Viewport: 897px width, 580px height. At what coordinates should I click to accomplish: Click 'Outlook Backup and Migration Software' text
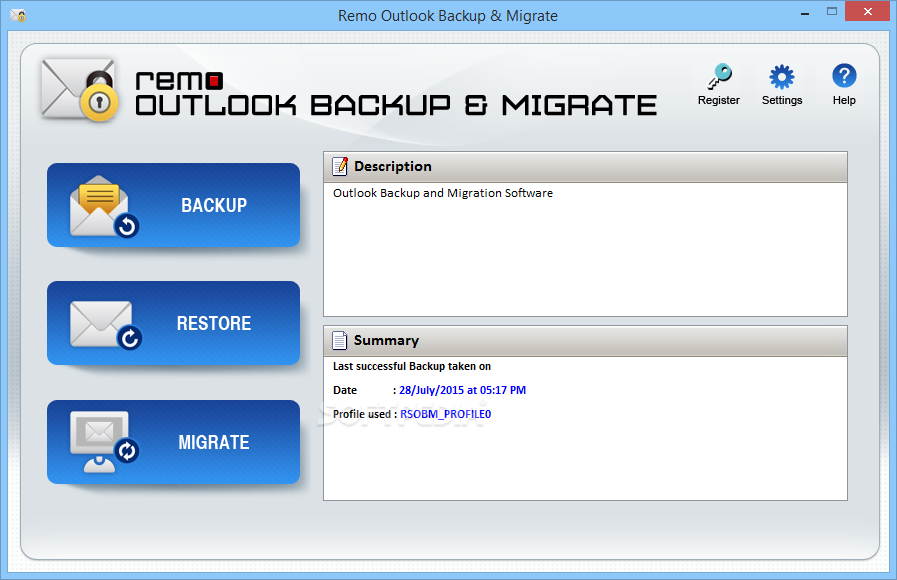(443, 193)
